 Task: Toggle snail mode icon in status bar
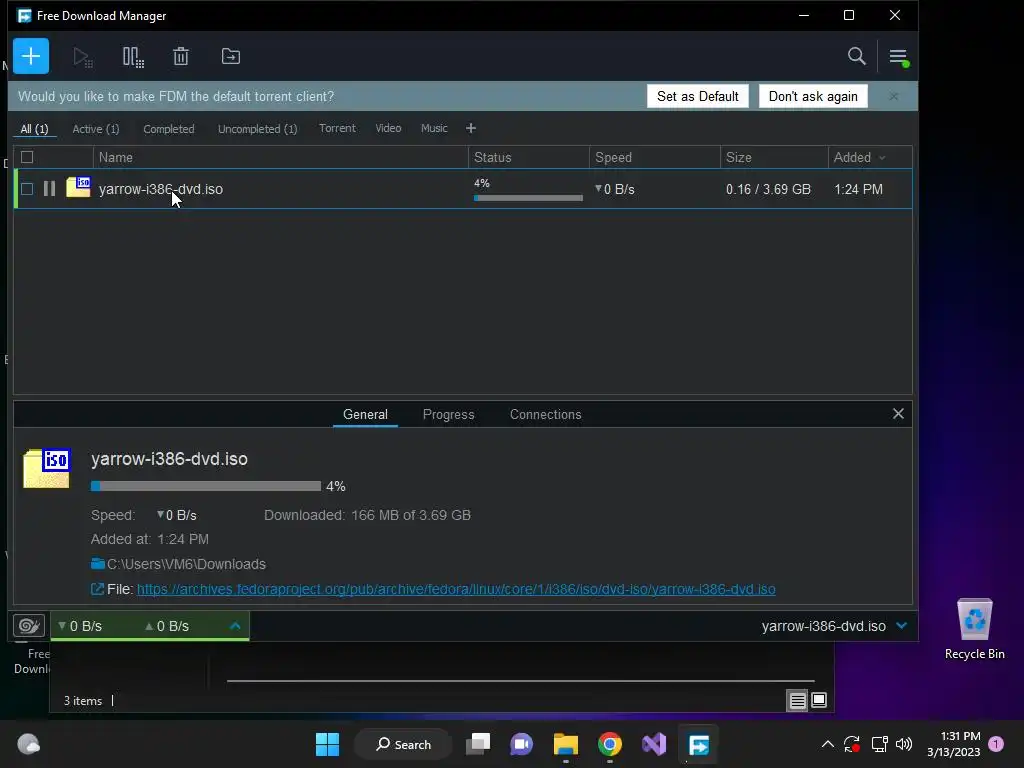(x=29, y=626)
